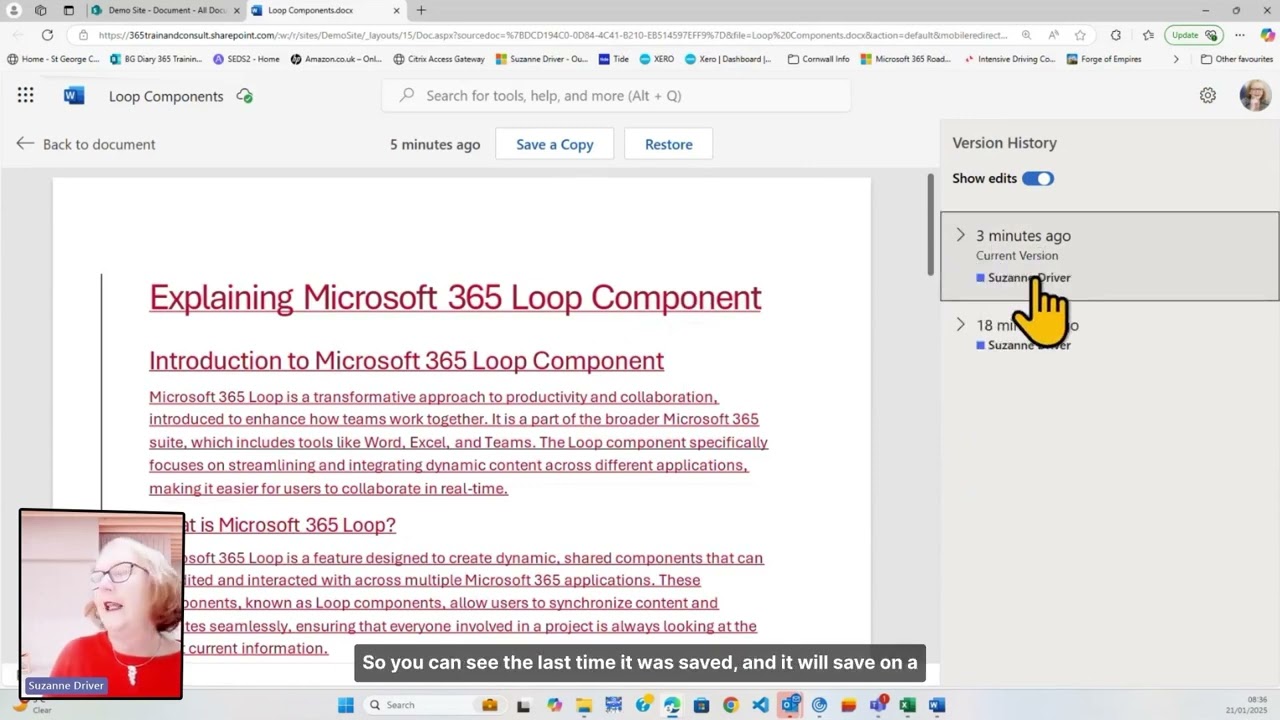This screenshot has width=1280, height=720.
Task: Open the browser favourites list icon
Action: point(1148,35)
